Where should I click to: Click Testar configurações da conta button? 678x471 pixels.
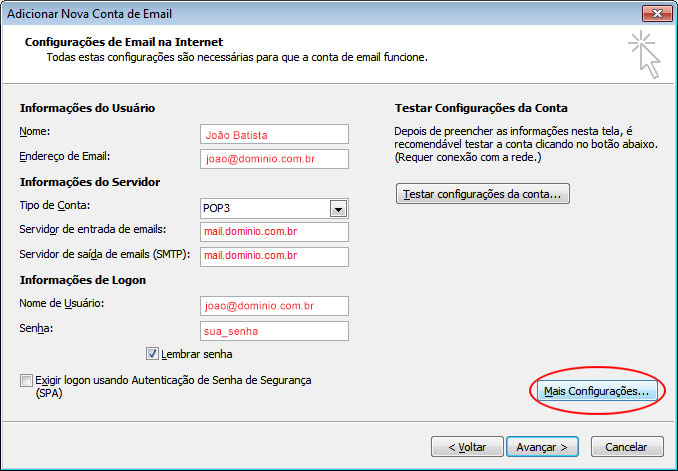(x=483, y=194)
